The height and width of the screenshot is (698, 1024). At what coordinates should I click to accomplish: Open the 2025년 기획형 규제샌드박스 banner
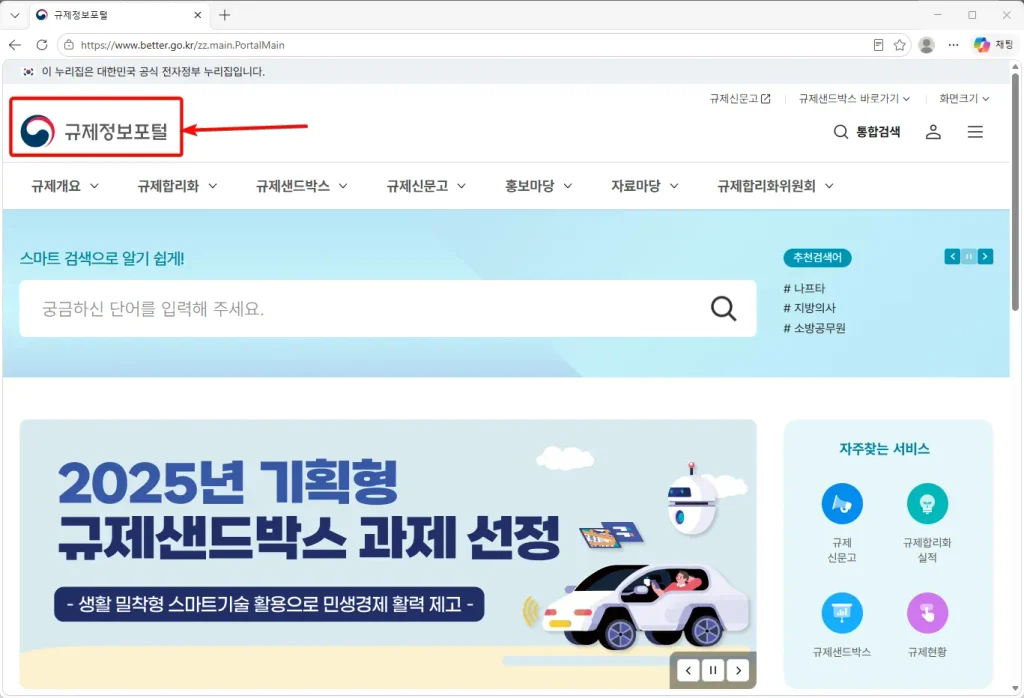click(x=388, y=554)
